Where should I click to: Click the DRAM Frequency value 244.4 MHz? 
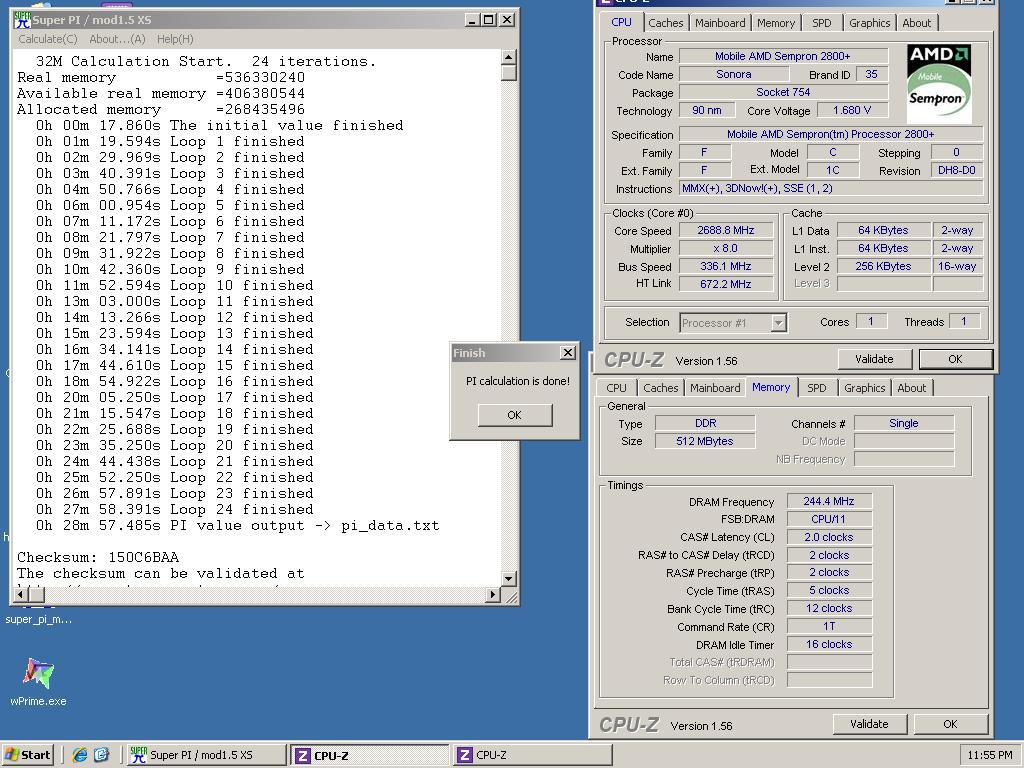tap(829, 501)
